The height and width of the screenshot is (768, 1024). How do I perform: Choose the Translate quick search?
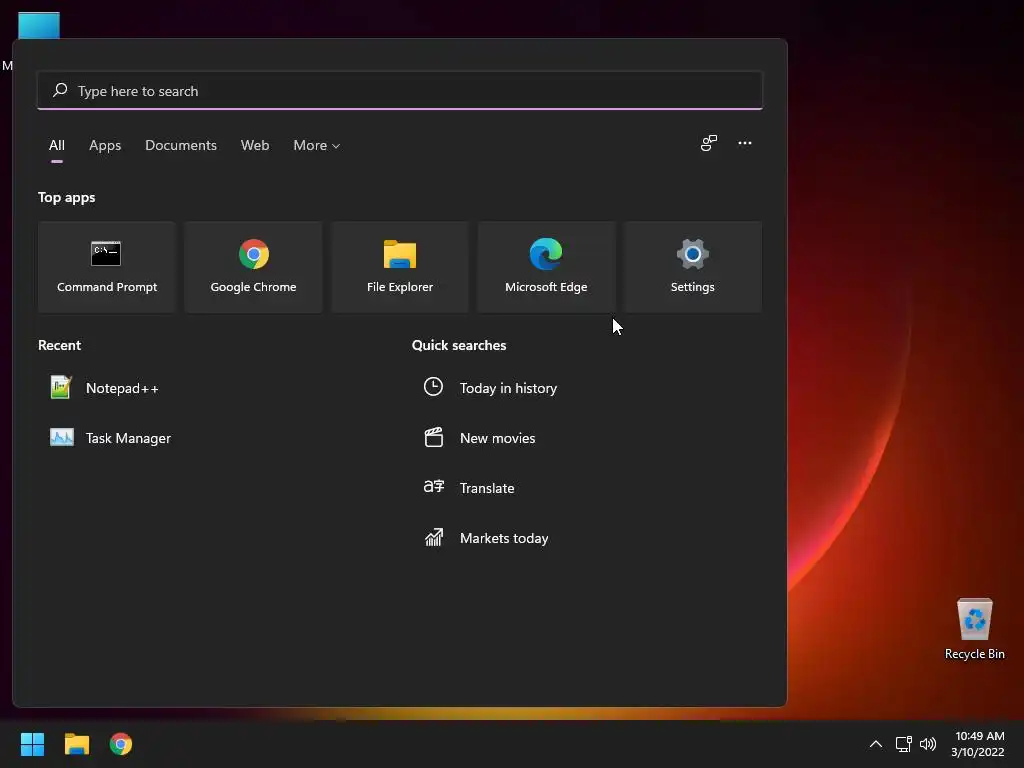(469, 488)
